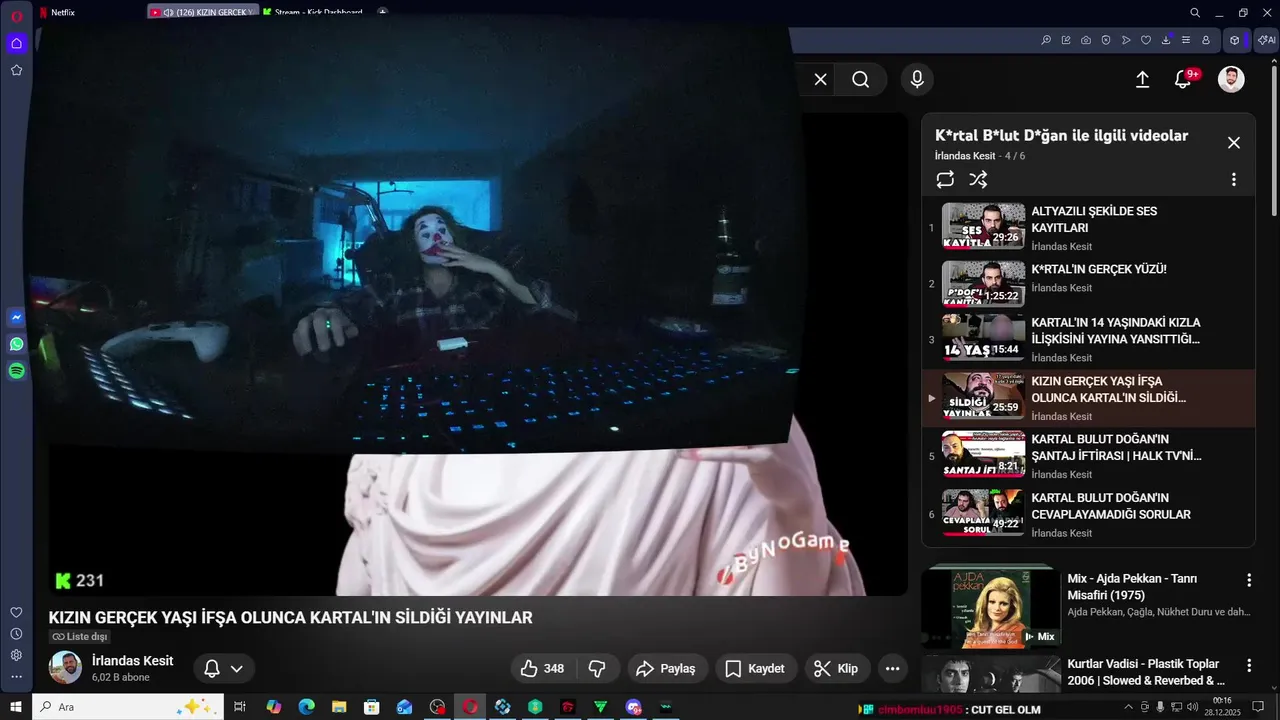The image size is (1280, 720).
Task: Open the downloads icon in Opera toolbar
Action: point(1166,40)
